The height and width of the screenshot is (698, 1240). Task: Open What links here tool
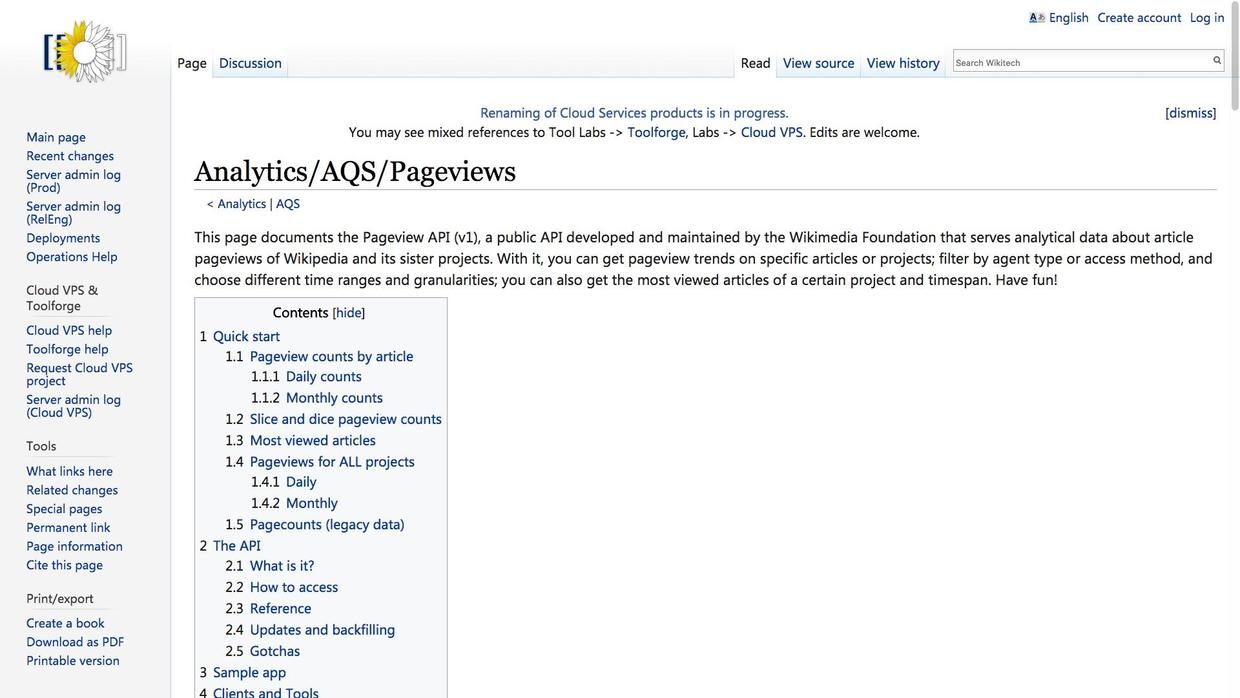(69, 471)
